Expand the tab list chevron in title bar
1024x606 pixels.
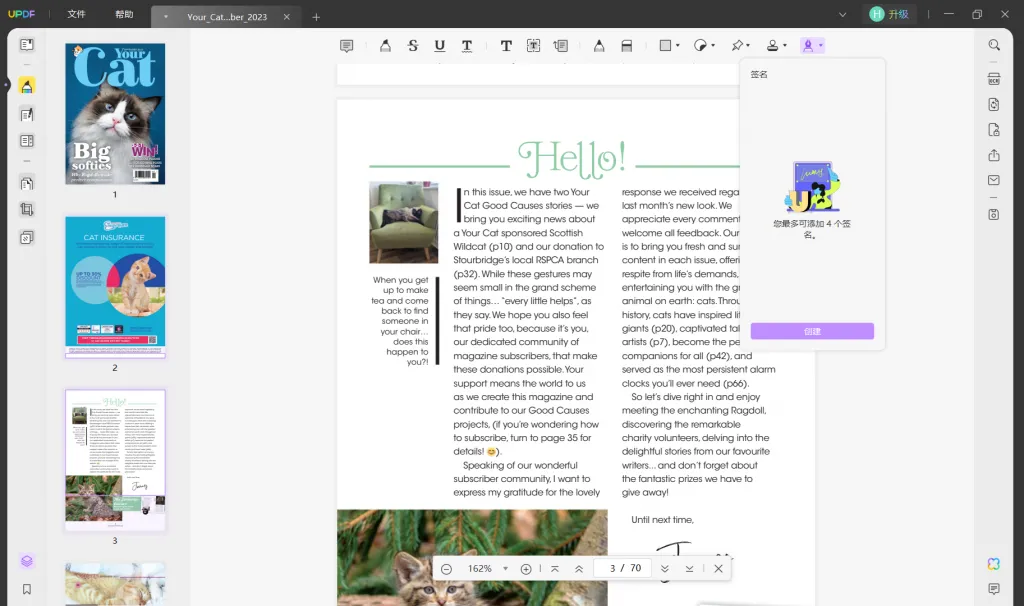[x=842, y=14]
